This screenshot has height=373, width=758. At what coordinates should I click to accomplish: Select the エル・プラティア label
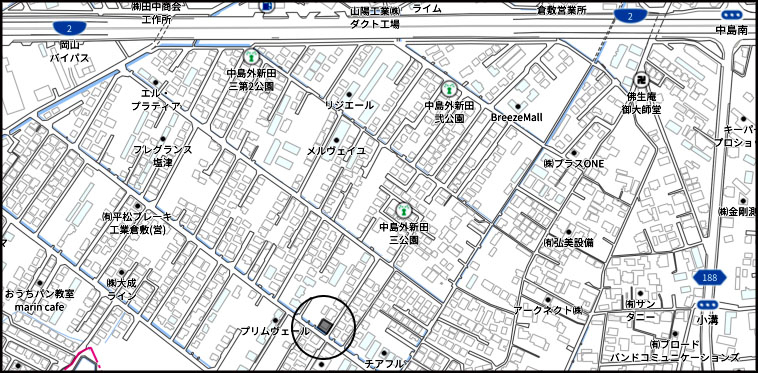pos(156,99)
